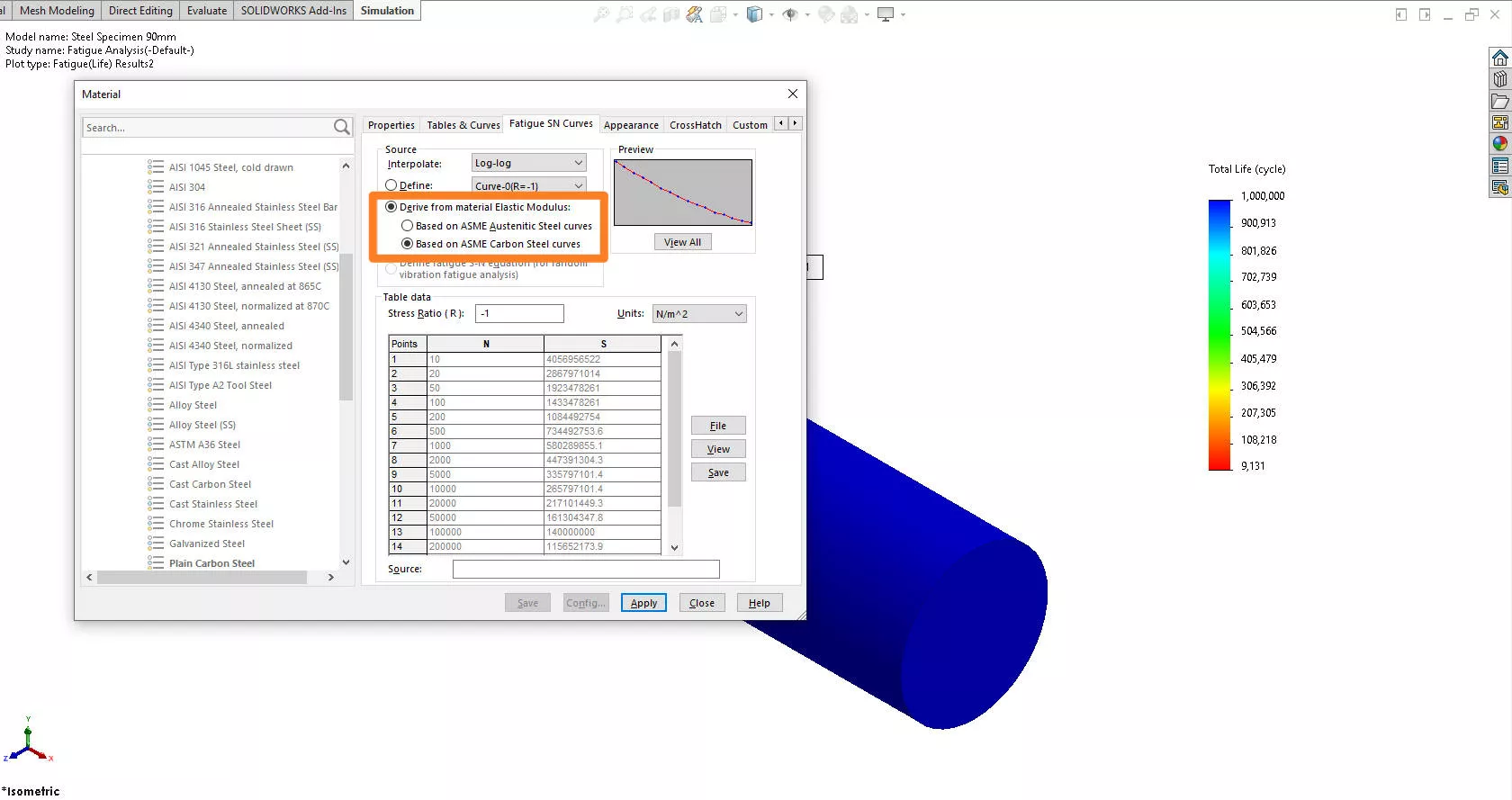1512x800 pixels.
Task: Open Custom Properties icon in task pane
Action: coord(1499,166)
